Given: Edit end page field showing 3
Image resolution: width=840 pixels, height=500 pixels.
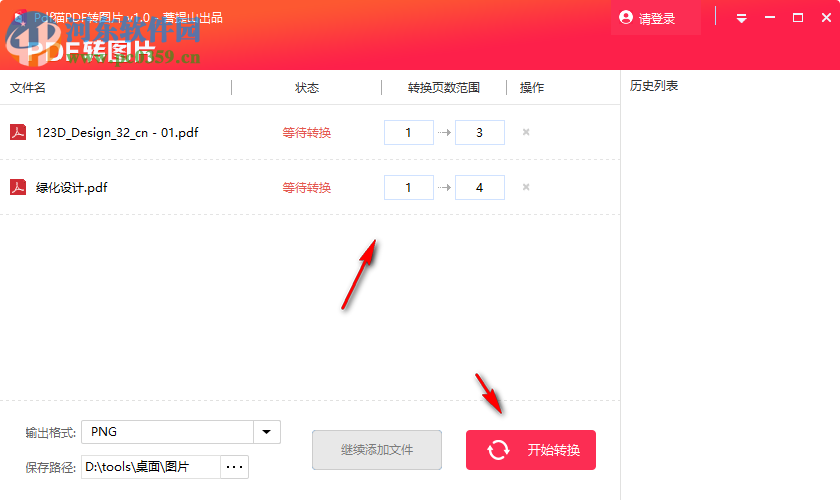Looking at the screenshot, I should pyautogui.click(x=479, y=132).
